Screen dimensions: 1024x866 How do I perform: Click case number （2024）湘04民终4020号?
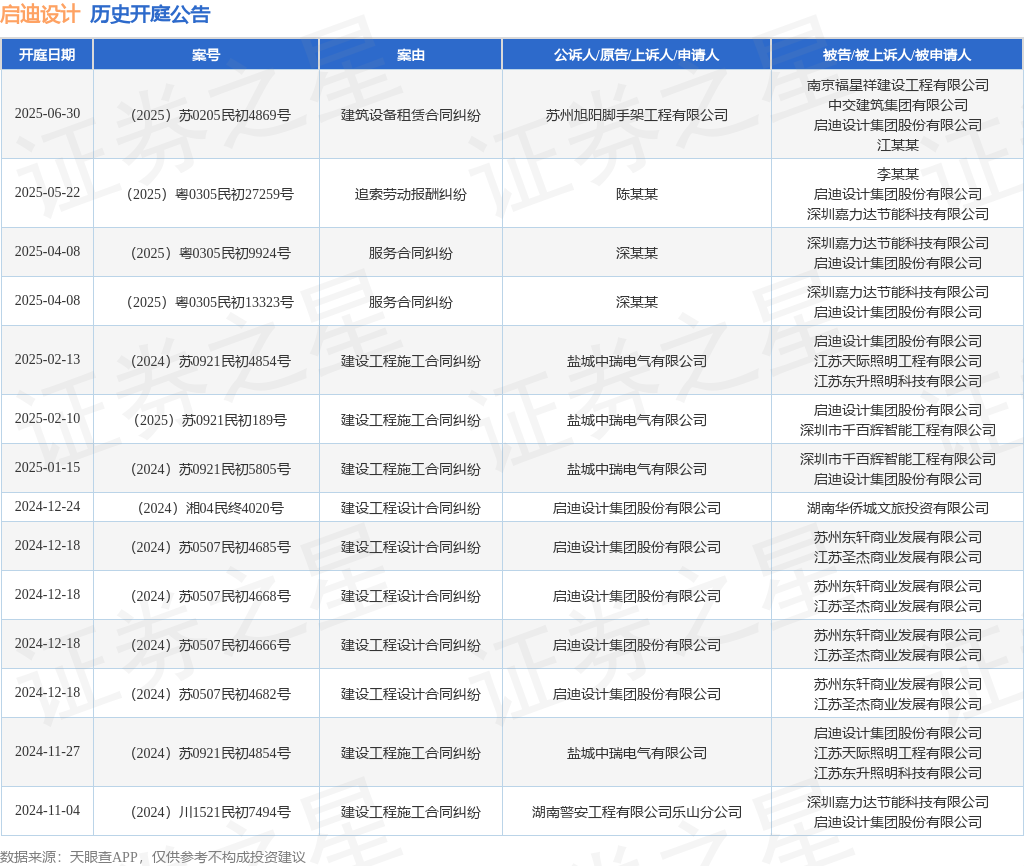[210, 508]
